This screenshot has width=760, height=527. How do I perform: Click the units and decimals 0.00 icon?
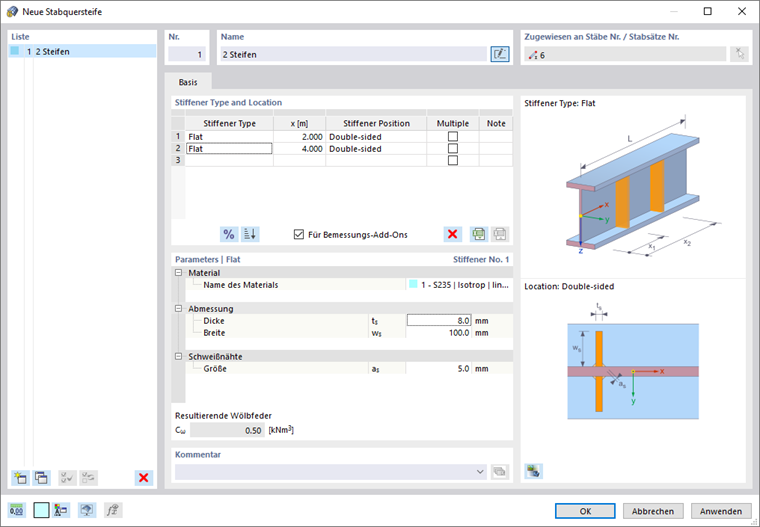pos(16,510)
